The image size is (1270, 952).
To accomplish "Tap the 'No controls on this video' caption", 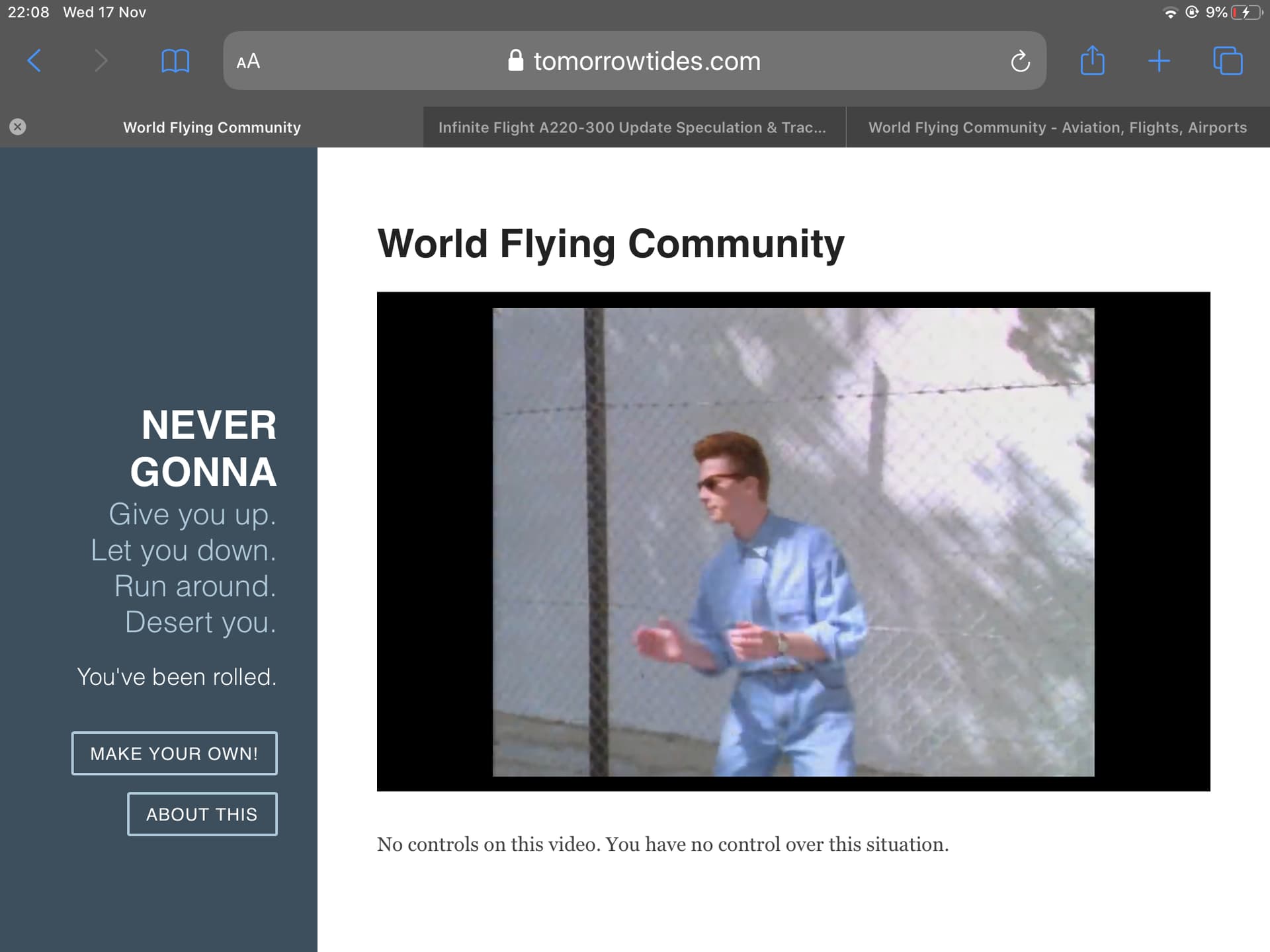I will 663,844.
